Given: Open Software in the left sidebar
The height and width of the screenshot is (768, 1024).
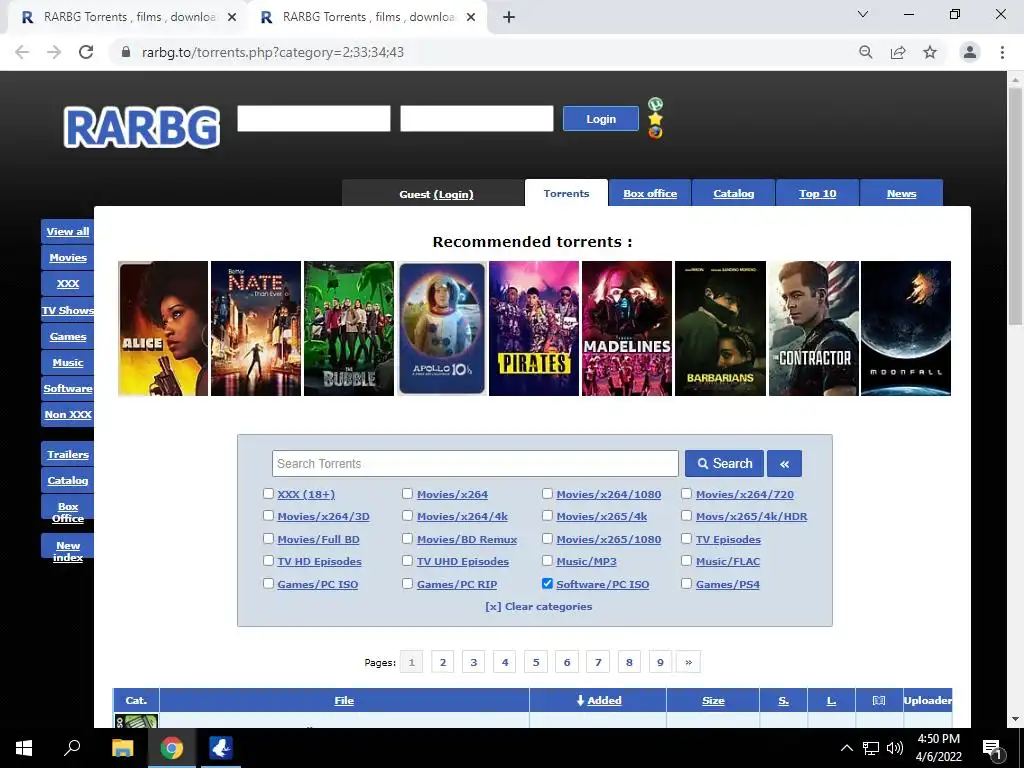Looking at the screenshot, I should pos(68,389).
